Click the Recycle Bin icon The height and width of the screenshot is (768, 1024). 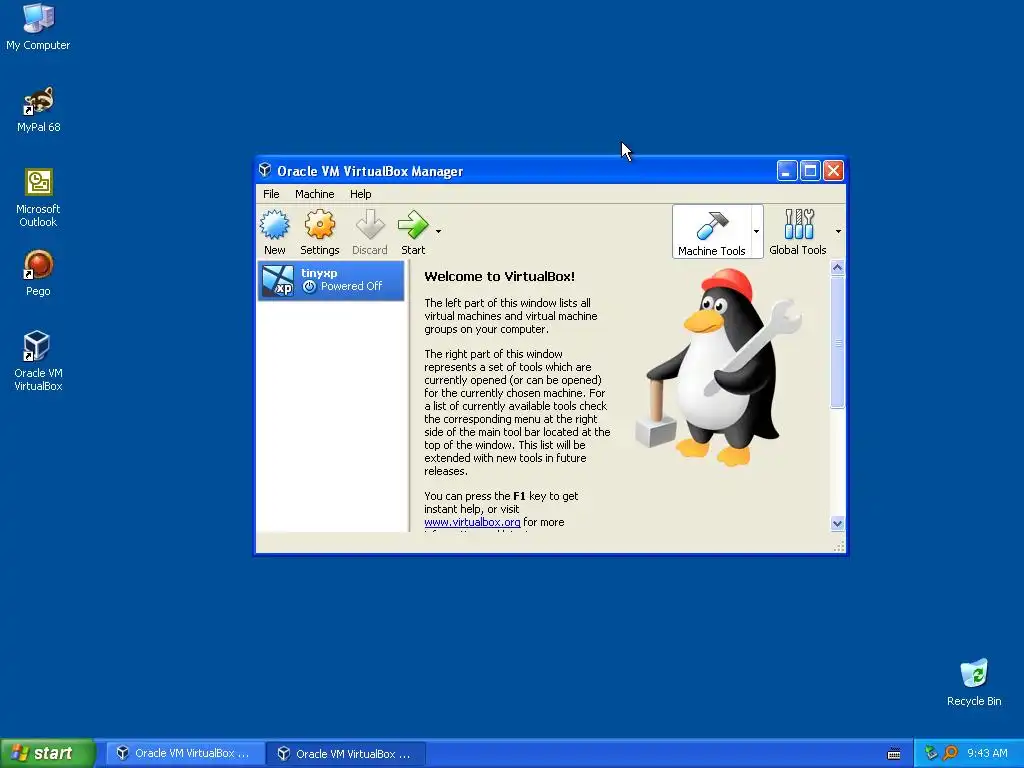(974, 682)
